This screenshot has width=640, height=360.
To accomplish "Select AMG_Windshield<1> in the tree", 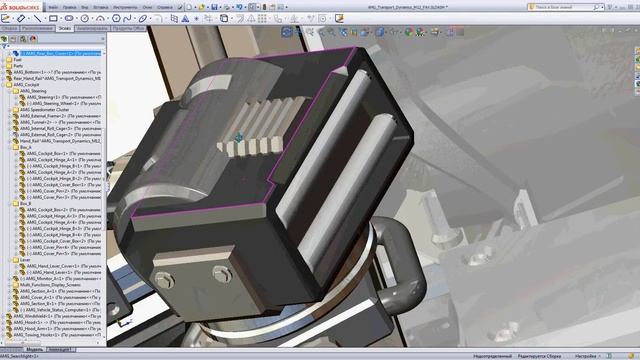I will (x=57, y=316).
